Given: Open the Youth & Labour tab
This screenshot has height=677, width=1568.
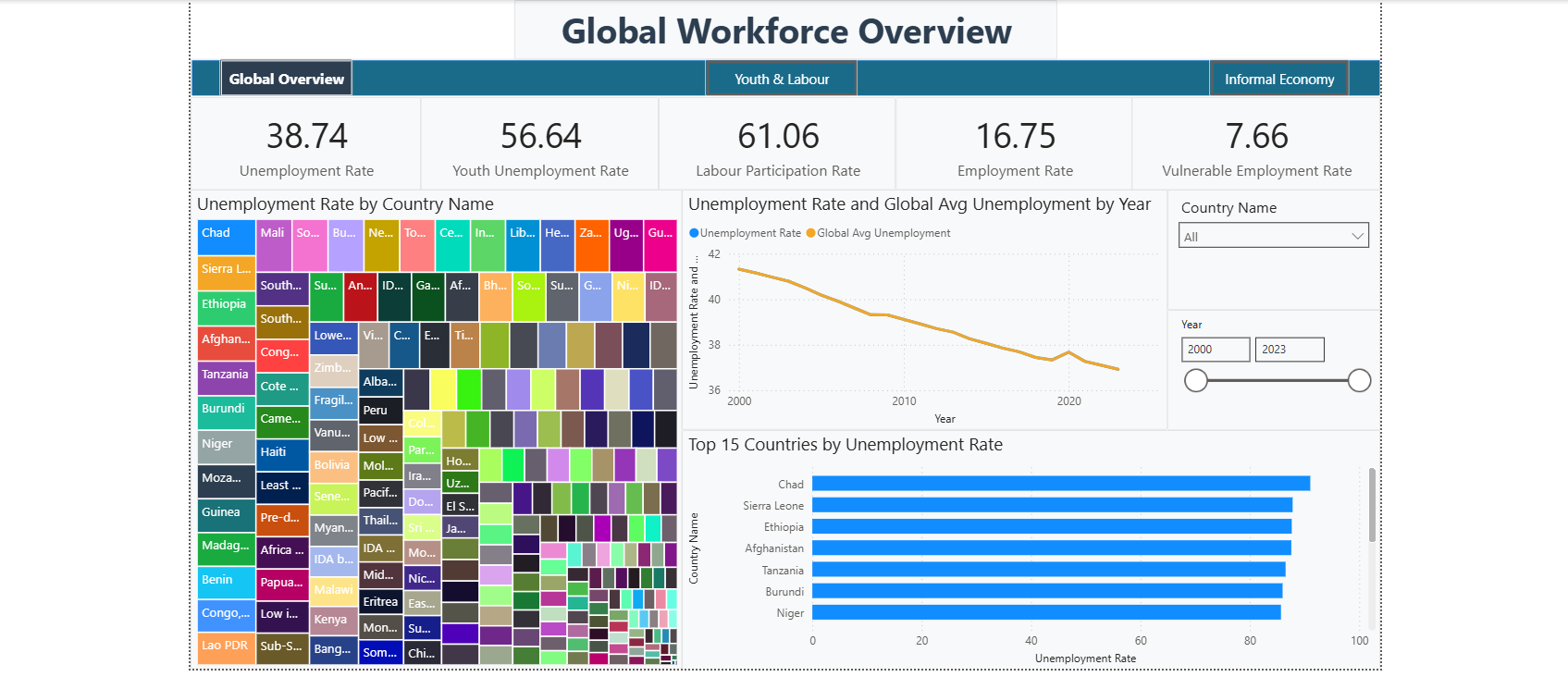Looking at the screenshot, I should [x=782, y=79].
